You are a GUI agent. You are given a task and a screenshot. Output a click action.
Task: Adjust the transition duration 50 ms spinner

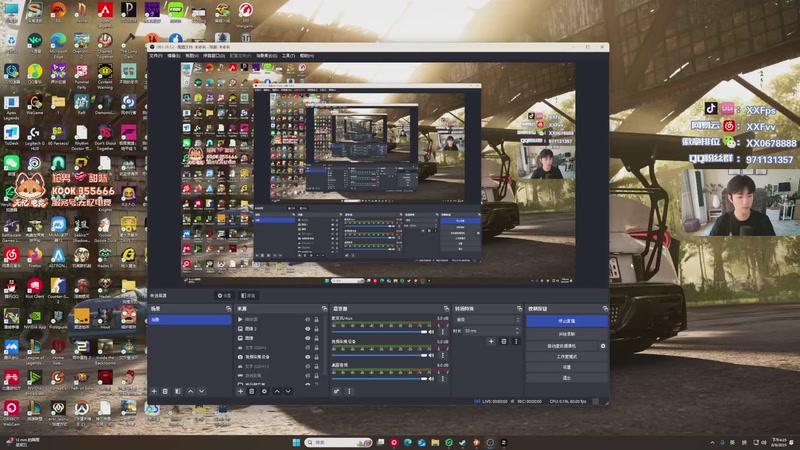pyautogui.click(x=491, y=331)
